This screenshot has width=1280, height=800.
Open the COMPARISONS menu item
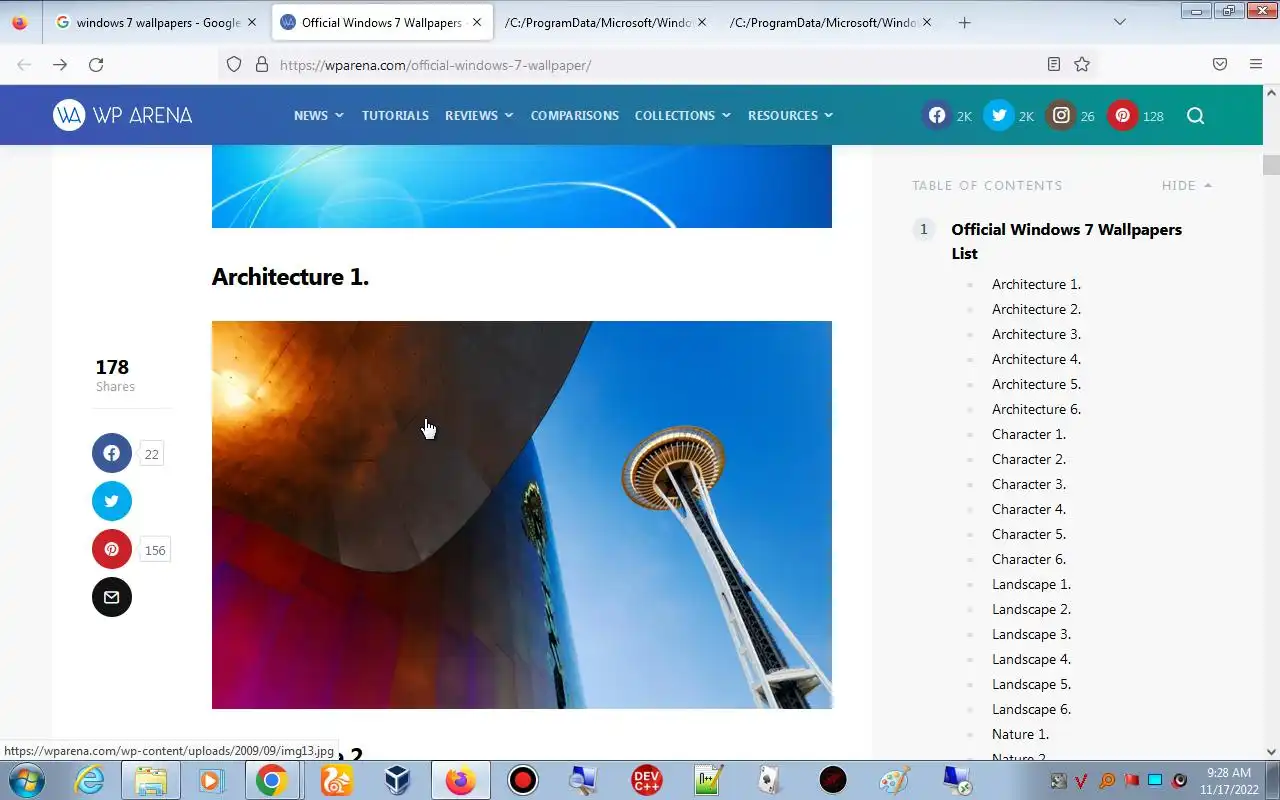574,115
